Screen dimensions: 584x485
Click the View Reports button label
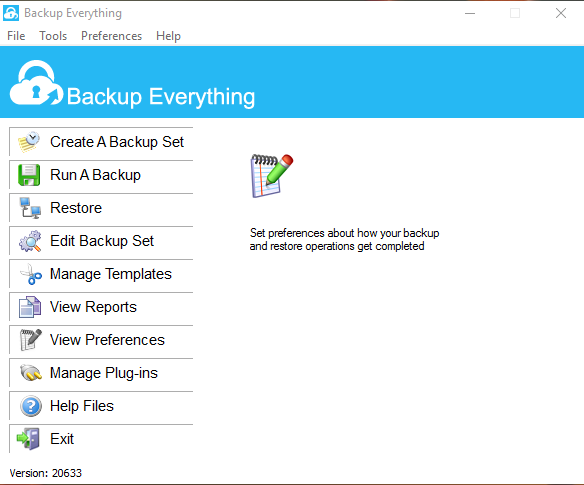point(93,307)
